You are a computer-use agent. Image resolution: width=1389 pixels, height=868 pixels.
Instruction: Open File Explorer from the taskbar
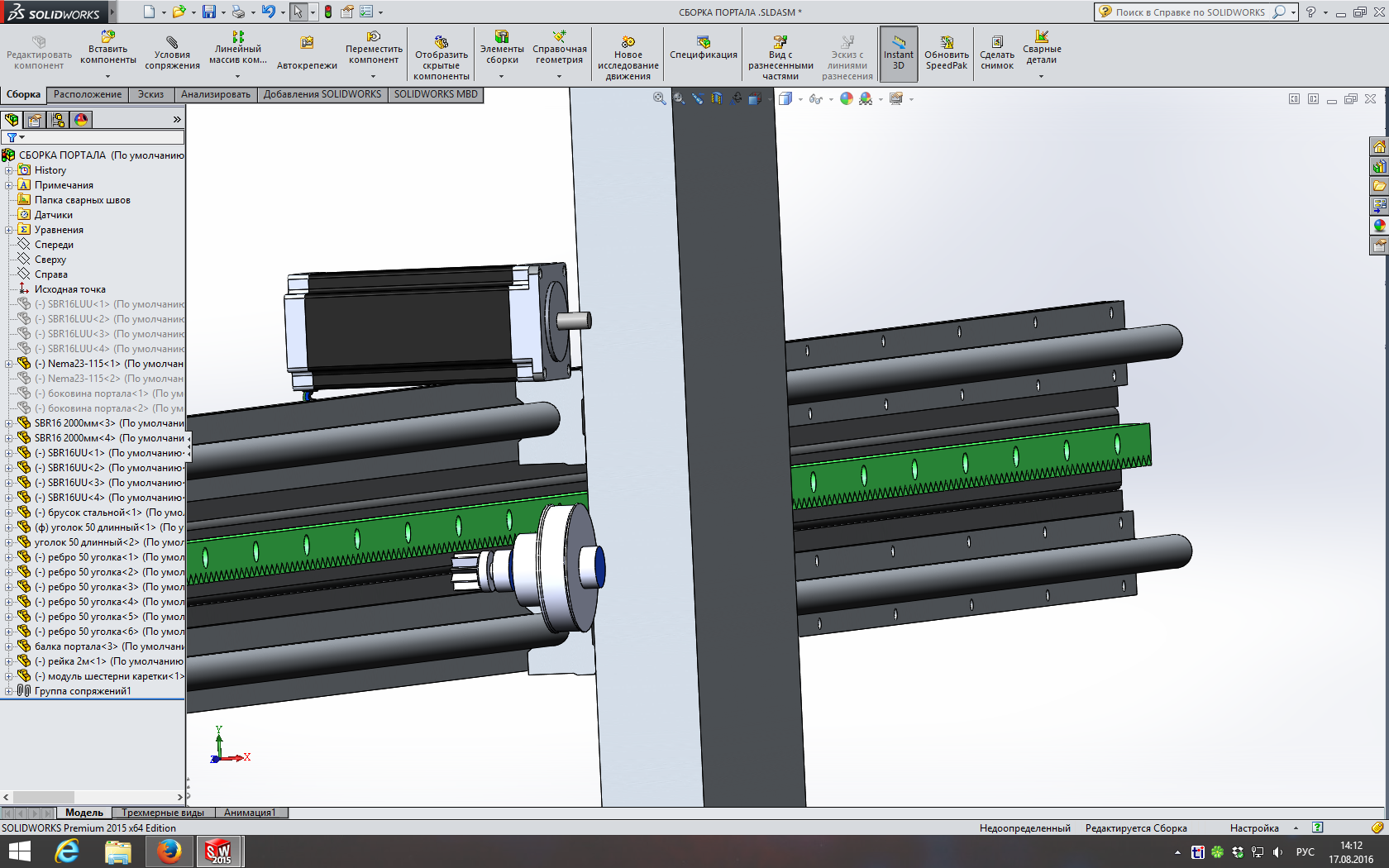pyautogui.click(x=118, y=851)
